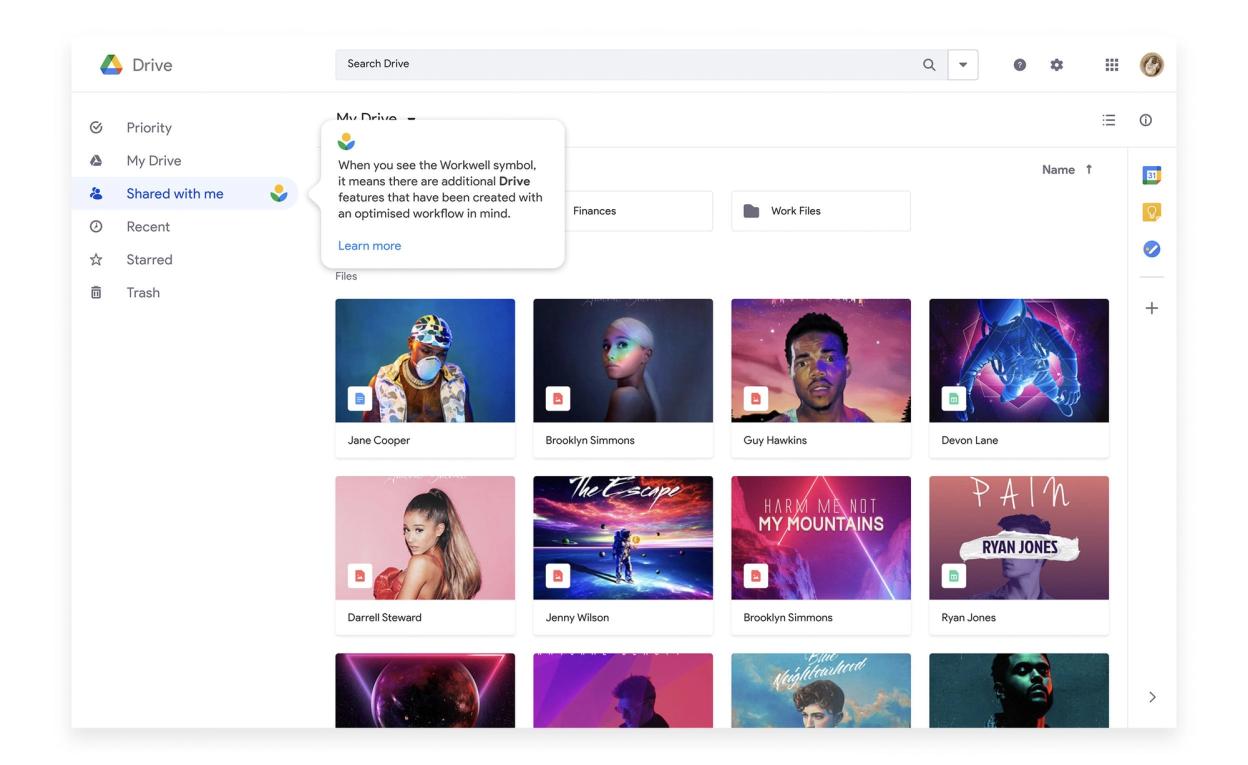Viewport: 1248px width, 765px height.
Task: Click the plus get add-ons icon
Action: (x=1151, y=308)
